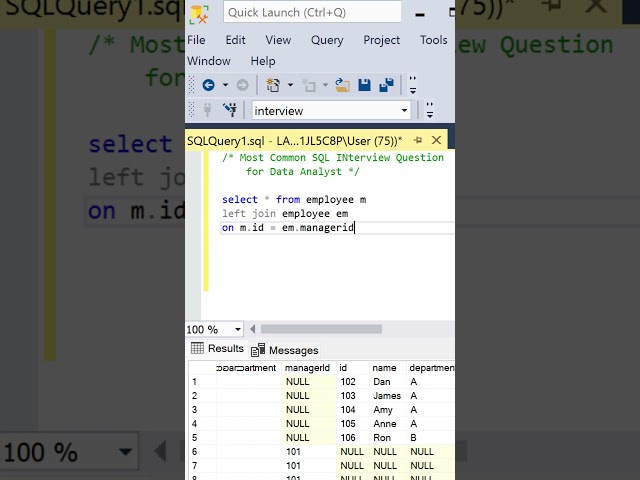This screenshot has width=640, height=480.
Task: Open the interview database dropdown
Action: coord(404,111)
